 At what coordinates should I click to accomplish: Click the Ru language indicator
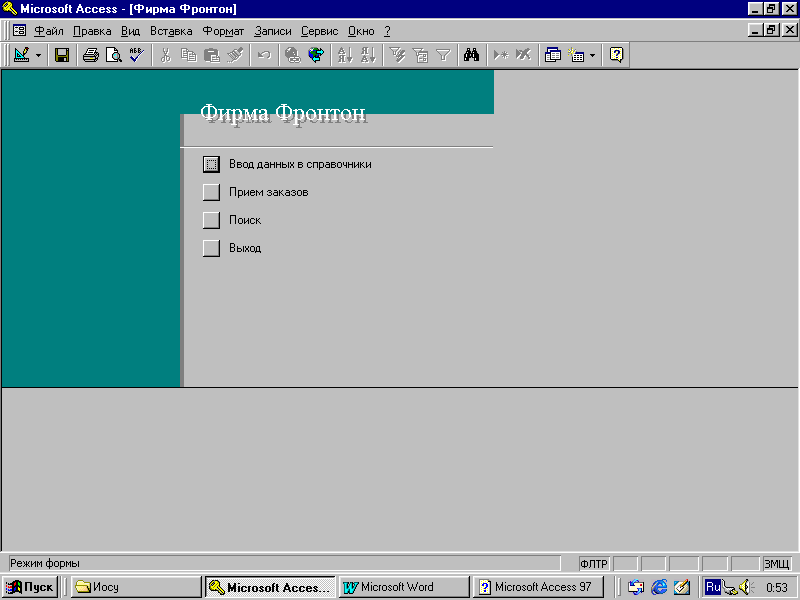pyautogui.click(x=713, y=587)
